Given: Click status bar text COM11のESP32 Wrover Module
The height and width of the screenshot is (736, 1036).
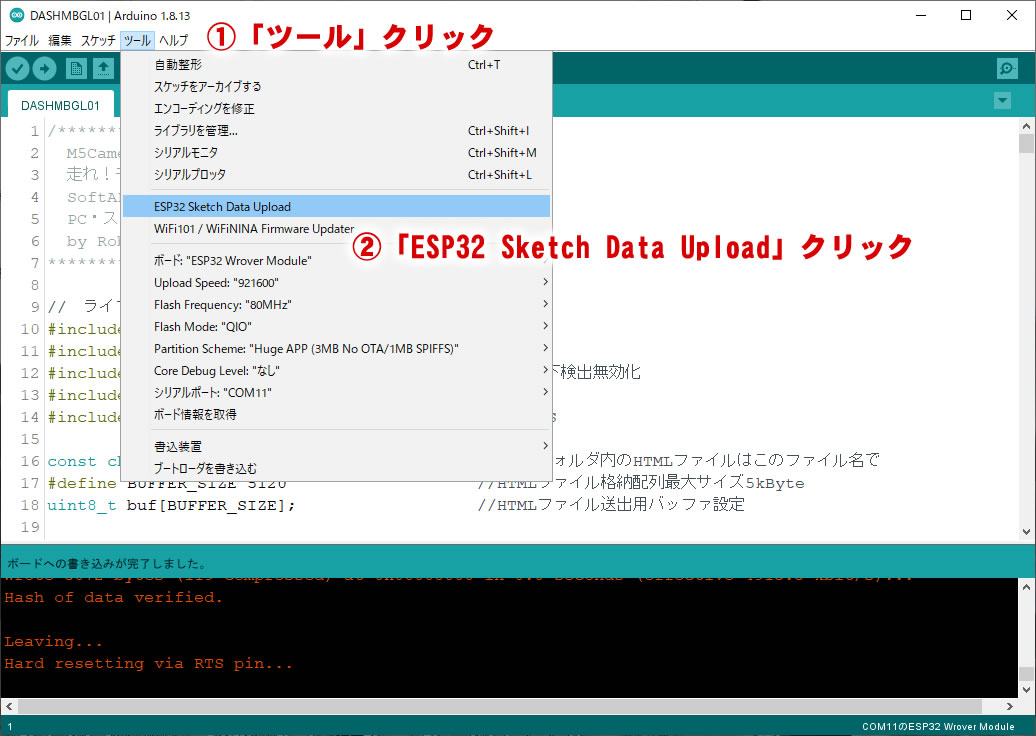Looking at the screenshot, I should coord(938,726).
